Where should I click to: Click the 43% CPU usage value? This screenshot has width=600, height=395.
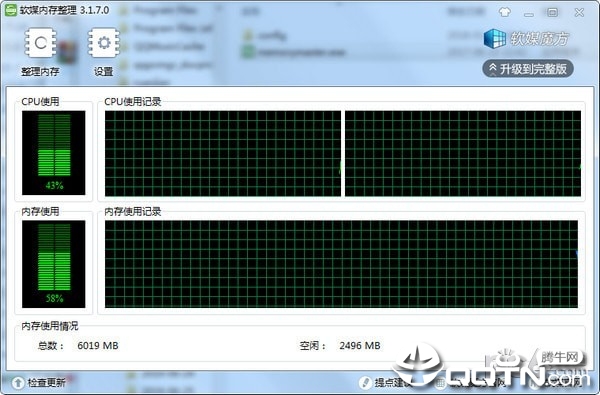pyautogui.click(x=54, y=186)
